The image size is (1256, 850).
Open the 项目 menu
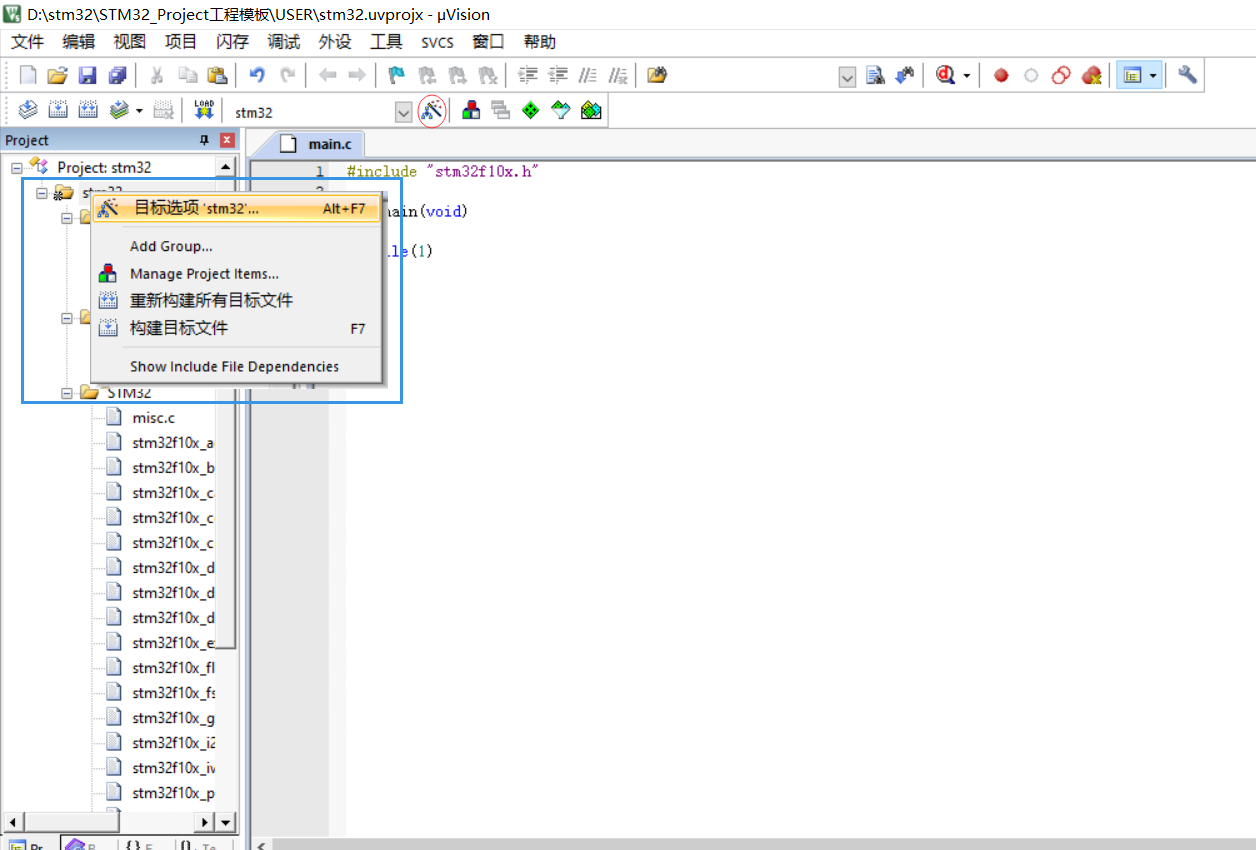point(181,42)
